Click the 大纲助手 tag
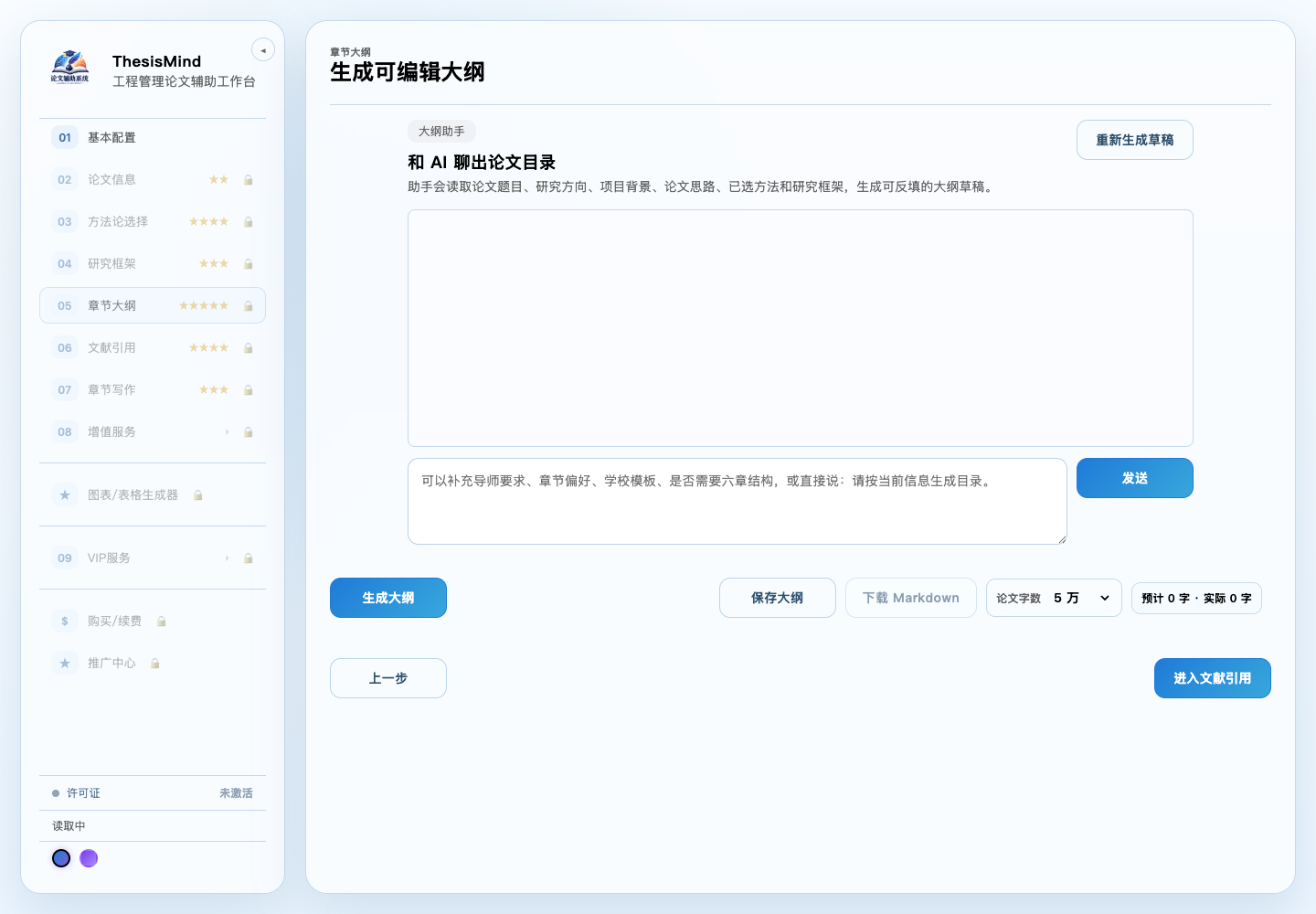The width and height of the screenshot is (1316, 914). click(x=441, y=132)
